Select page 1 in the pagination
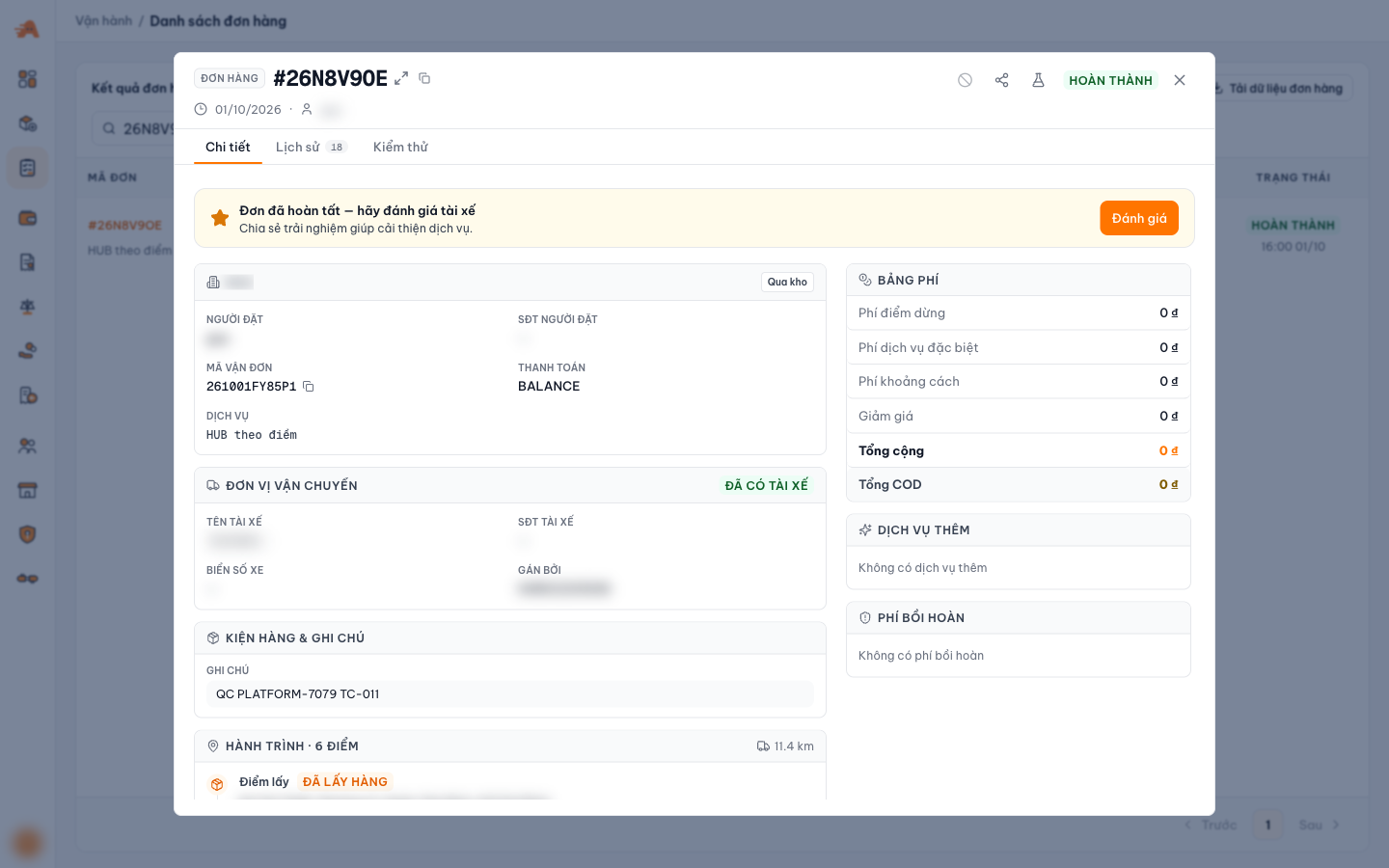This screenshot has height=868, width=1389. coord(1267,825)
